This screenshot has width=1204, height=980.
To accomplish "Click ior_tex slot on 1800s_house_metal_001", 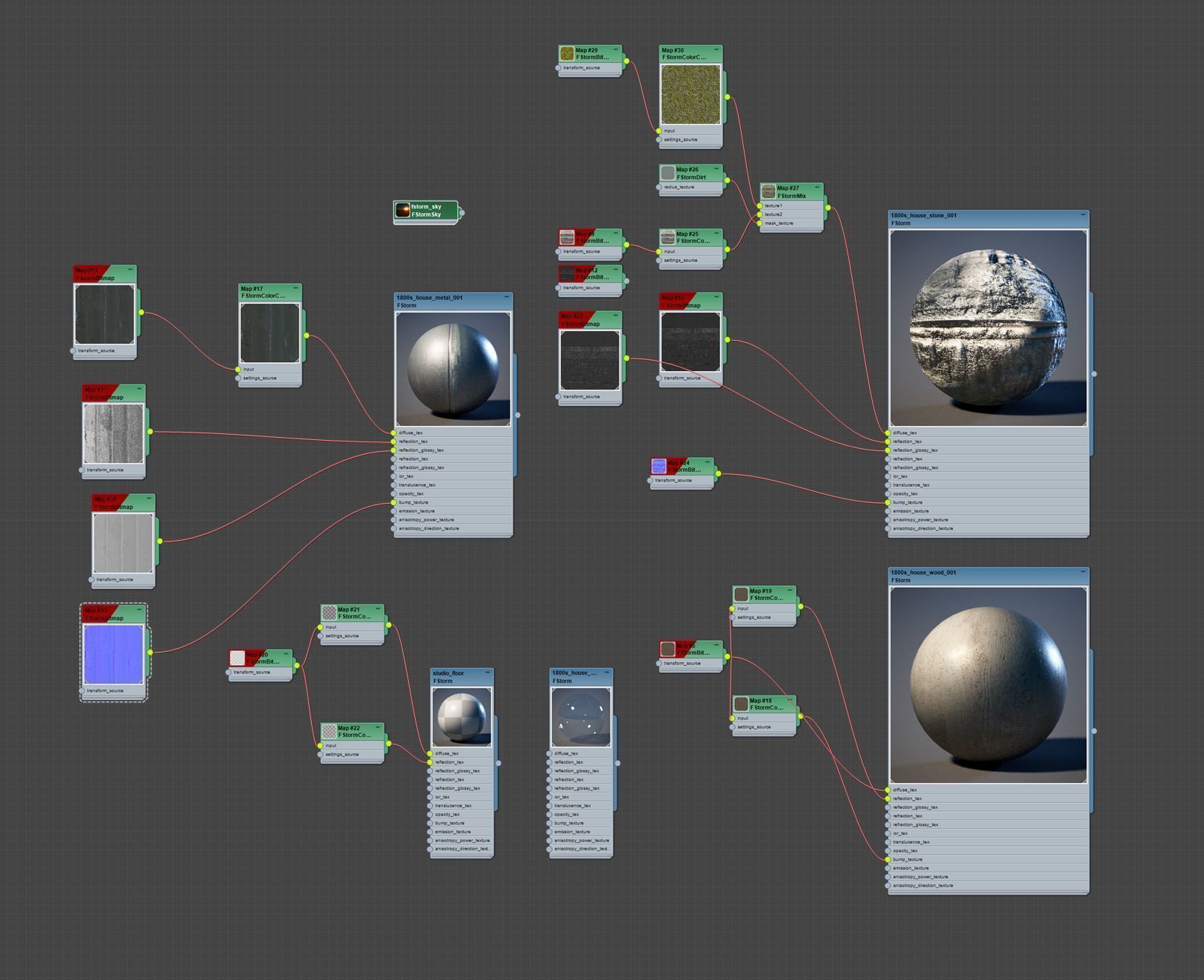I will tap(453, 476).
